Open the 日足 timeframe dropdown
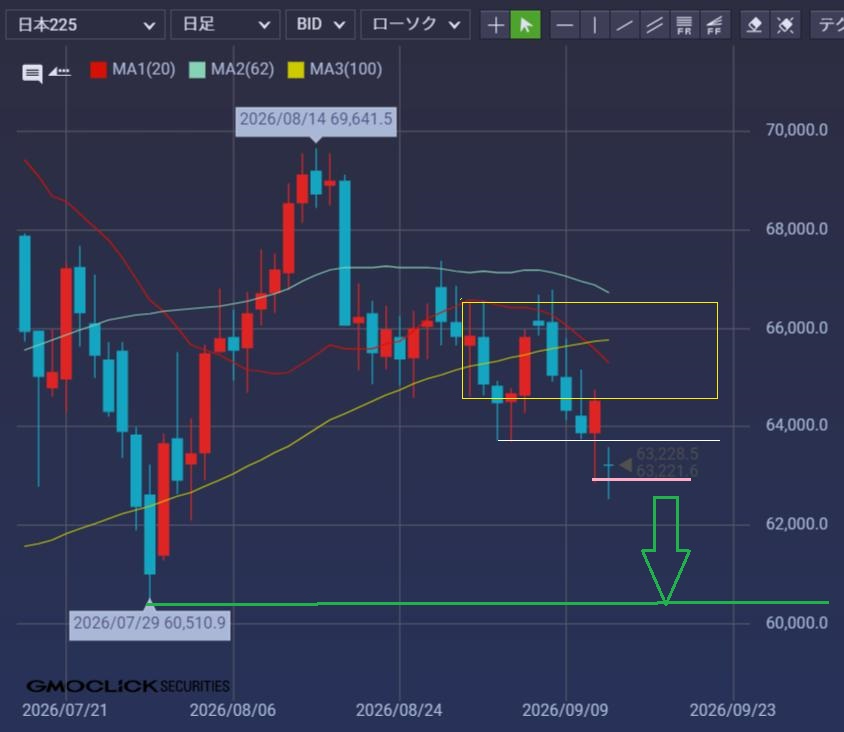The width and height of the screenshot is (844, 732). (225, 25)
